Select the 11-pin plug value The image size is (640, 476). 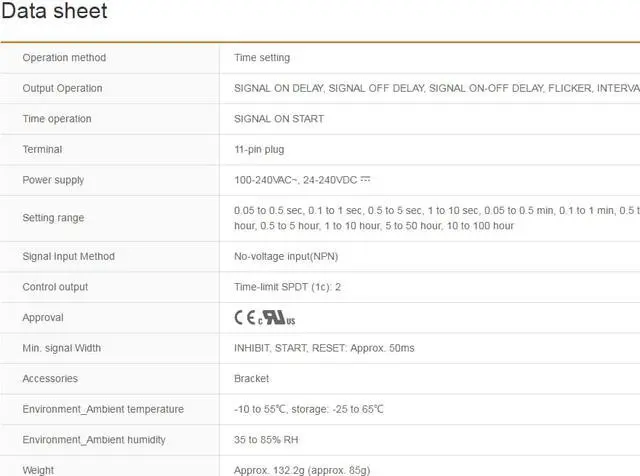[259, 149]
